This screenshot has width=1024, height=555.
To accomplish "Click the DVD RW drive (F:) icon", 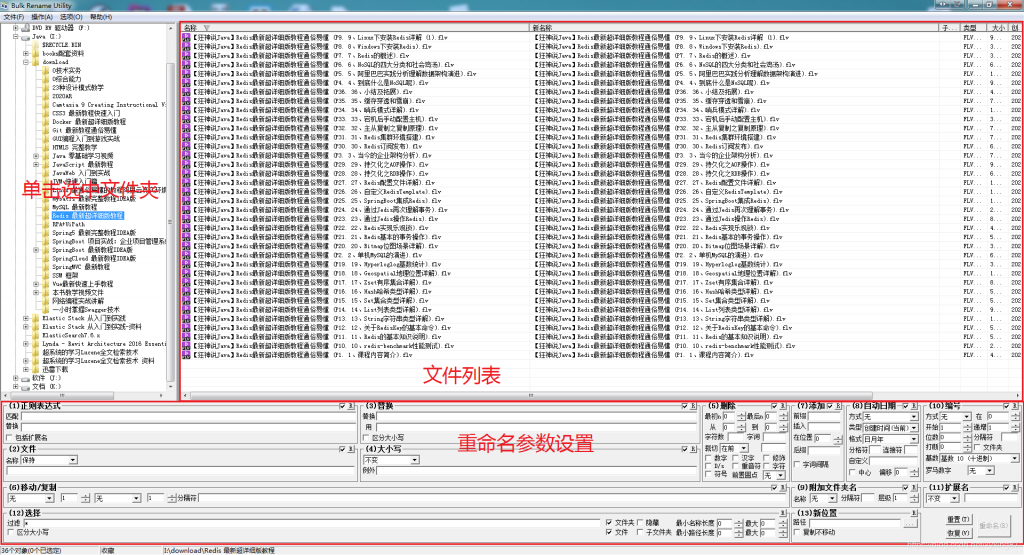I will (25, 28).
